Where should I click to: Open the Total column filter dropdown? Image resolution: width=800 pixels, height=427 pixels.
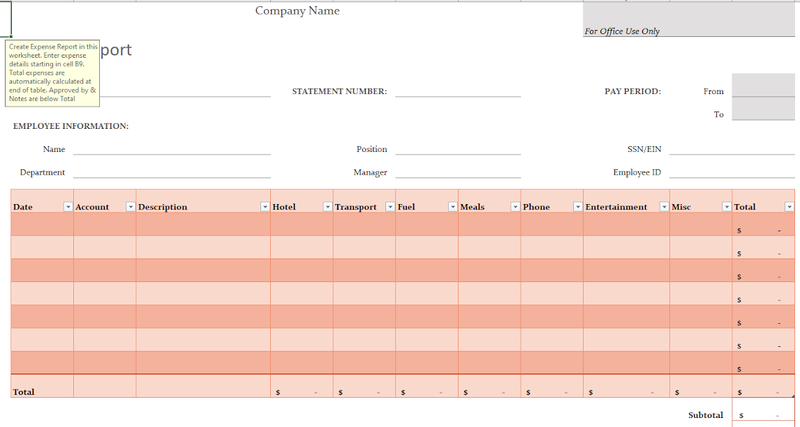(789, 207)
